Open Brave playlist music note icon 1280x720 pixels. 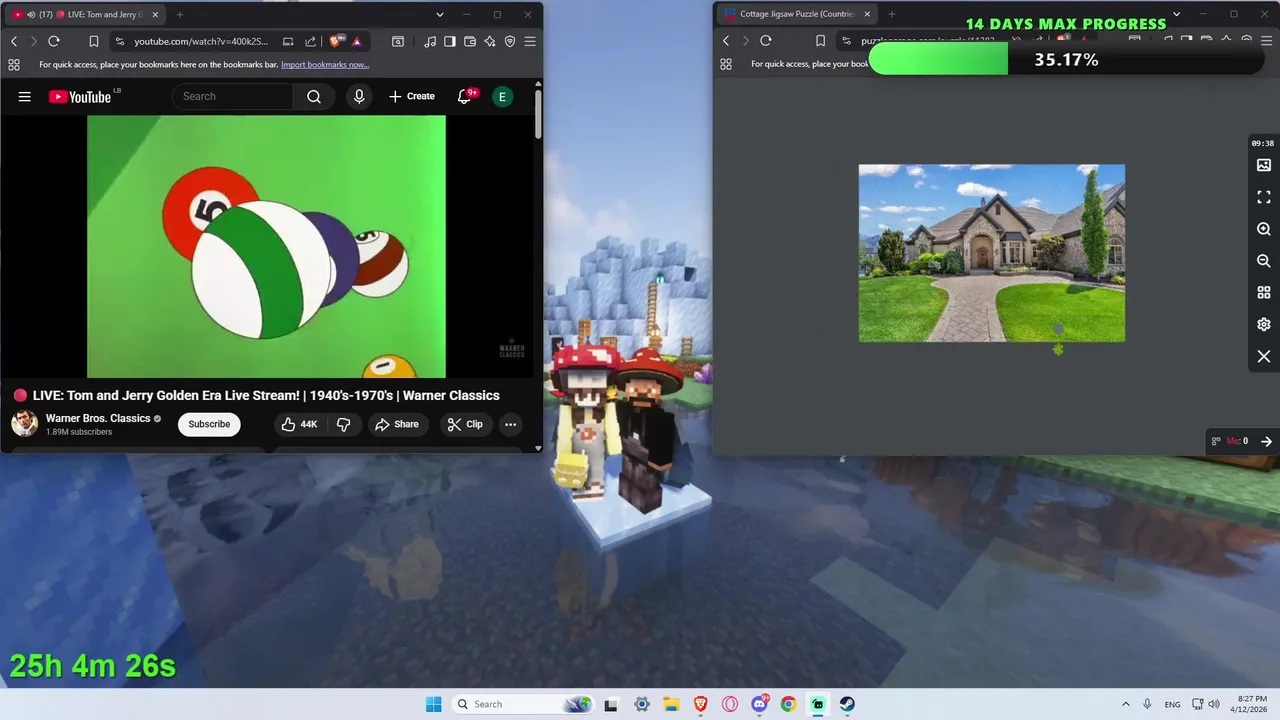430,41
